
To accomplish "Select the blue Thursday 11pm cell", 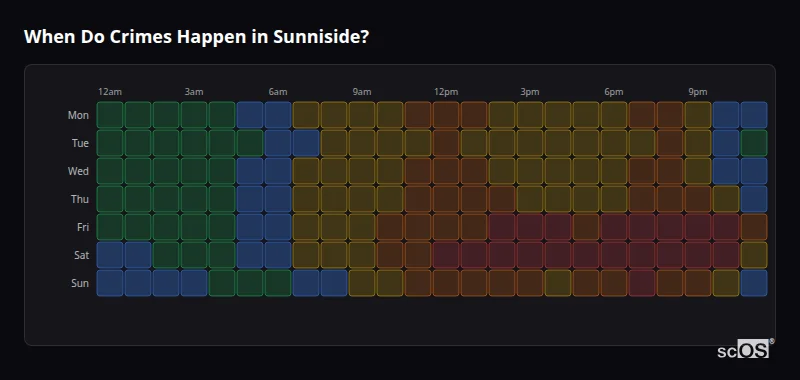I will 754,199.
